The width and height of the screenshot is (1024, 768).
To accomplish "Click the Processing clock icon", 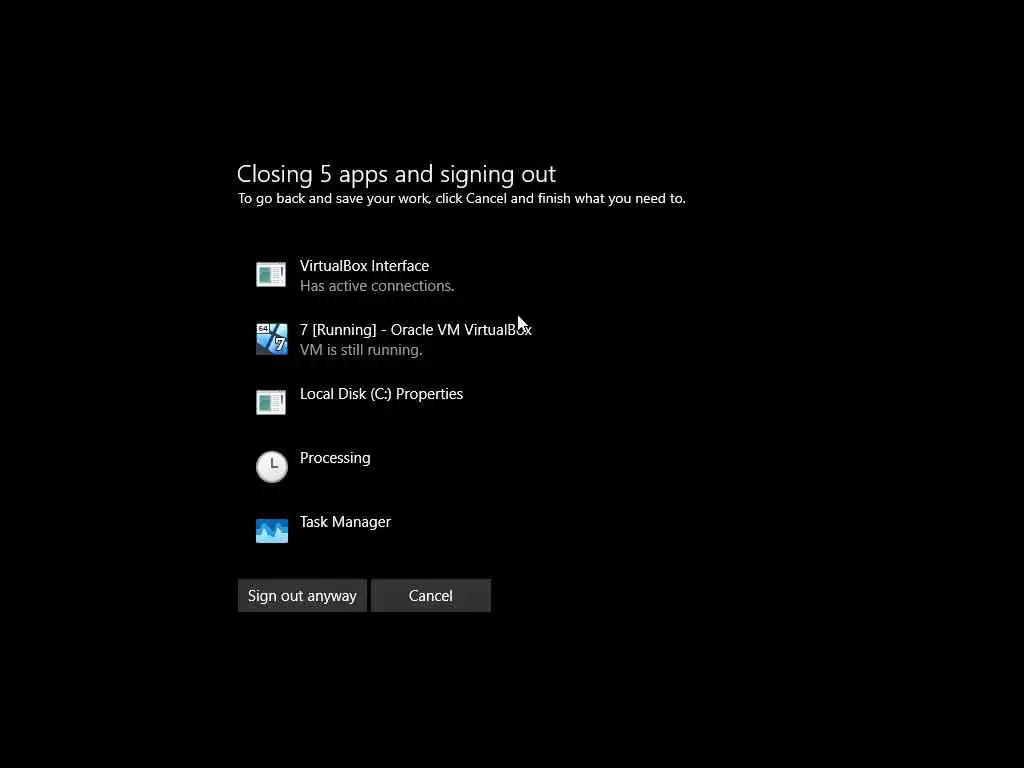I will [272, 466].
